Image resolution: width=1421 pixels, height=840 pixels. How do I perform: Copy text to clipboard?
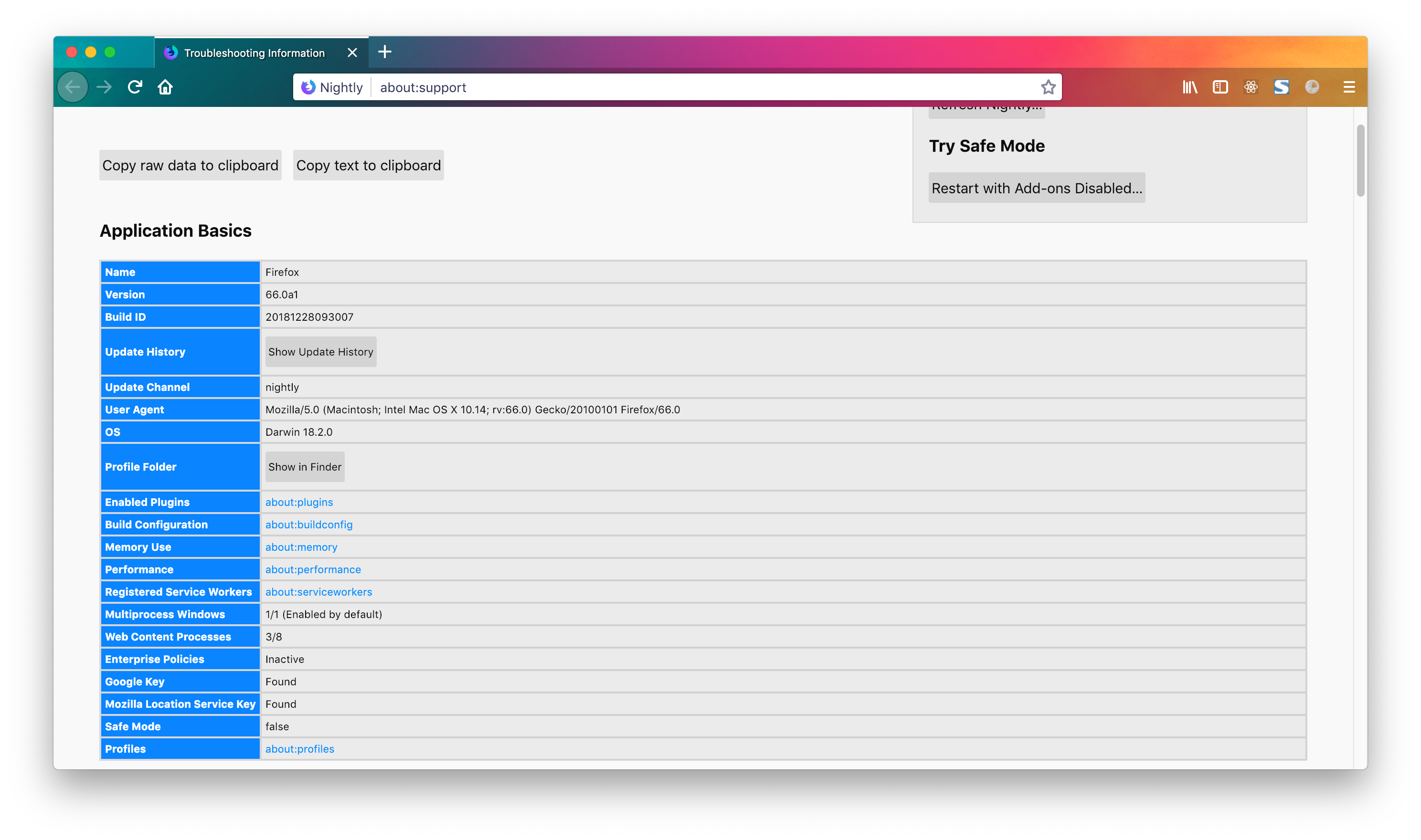point(369,165)
